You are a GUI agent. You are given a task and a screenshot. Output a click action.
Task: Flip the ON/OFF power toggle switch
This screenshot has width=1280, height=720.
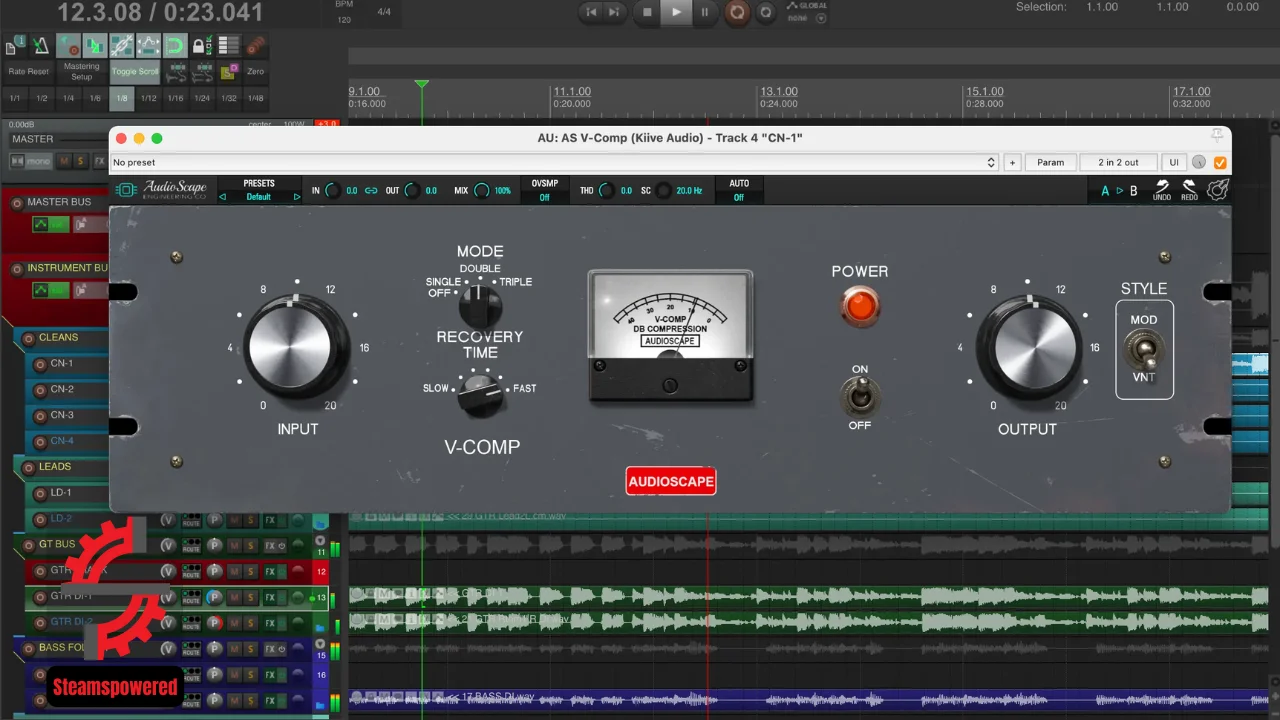coord(860,397)
